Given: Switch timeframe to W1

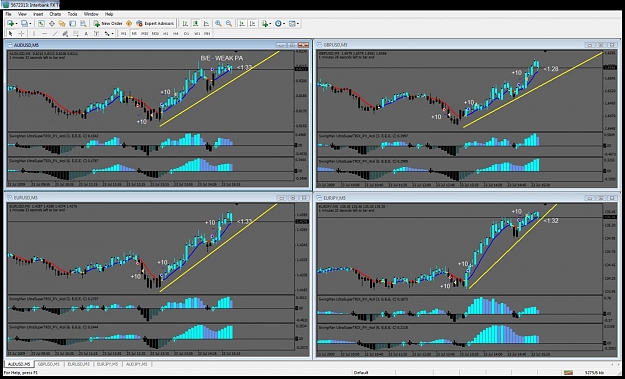Looking at the screenshot, I should point(197,34).
